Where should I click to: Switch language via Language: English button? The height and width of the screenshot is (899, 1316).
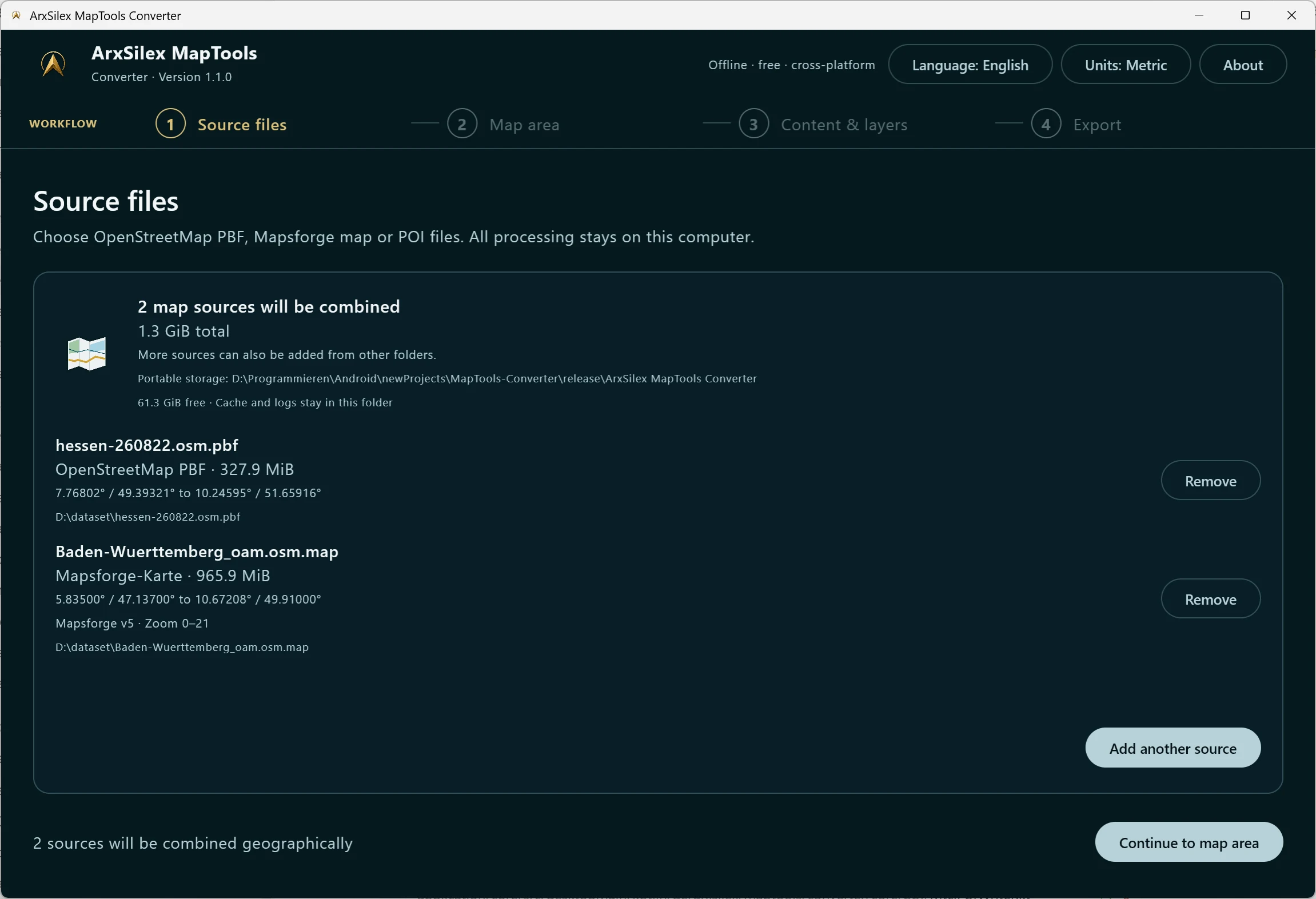point(970,65)
